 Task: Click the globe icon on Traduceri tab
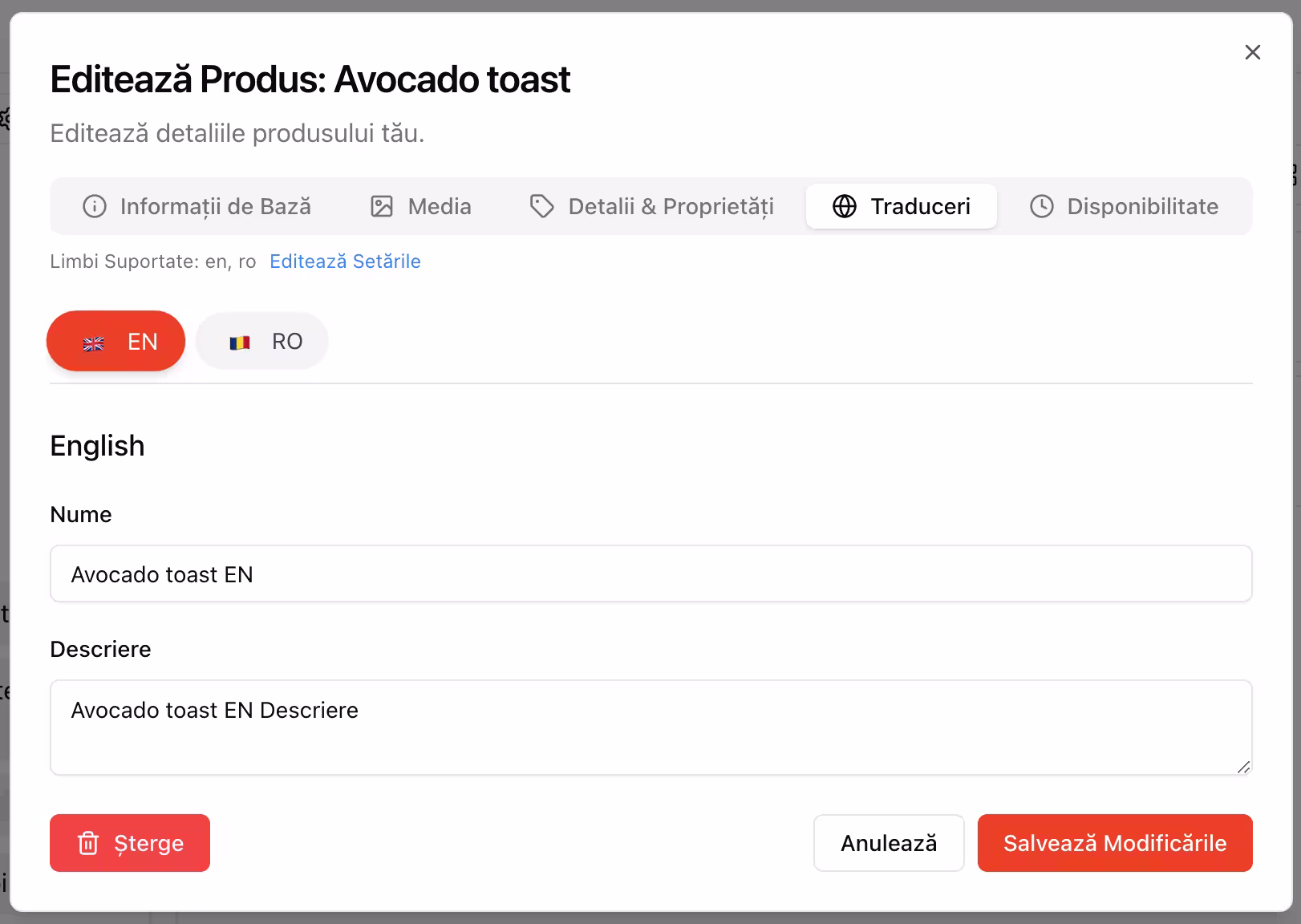coord(845,206)
